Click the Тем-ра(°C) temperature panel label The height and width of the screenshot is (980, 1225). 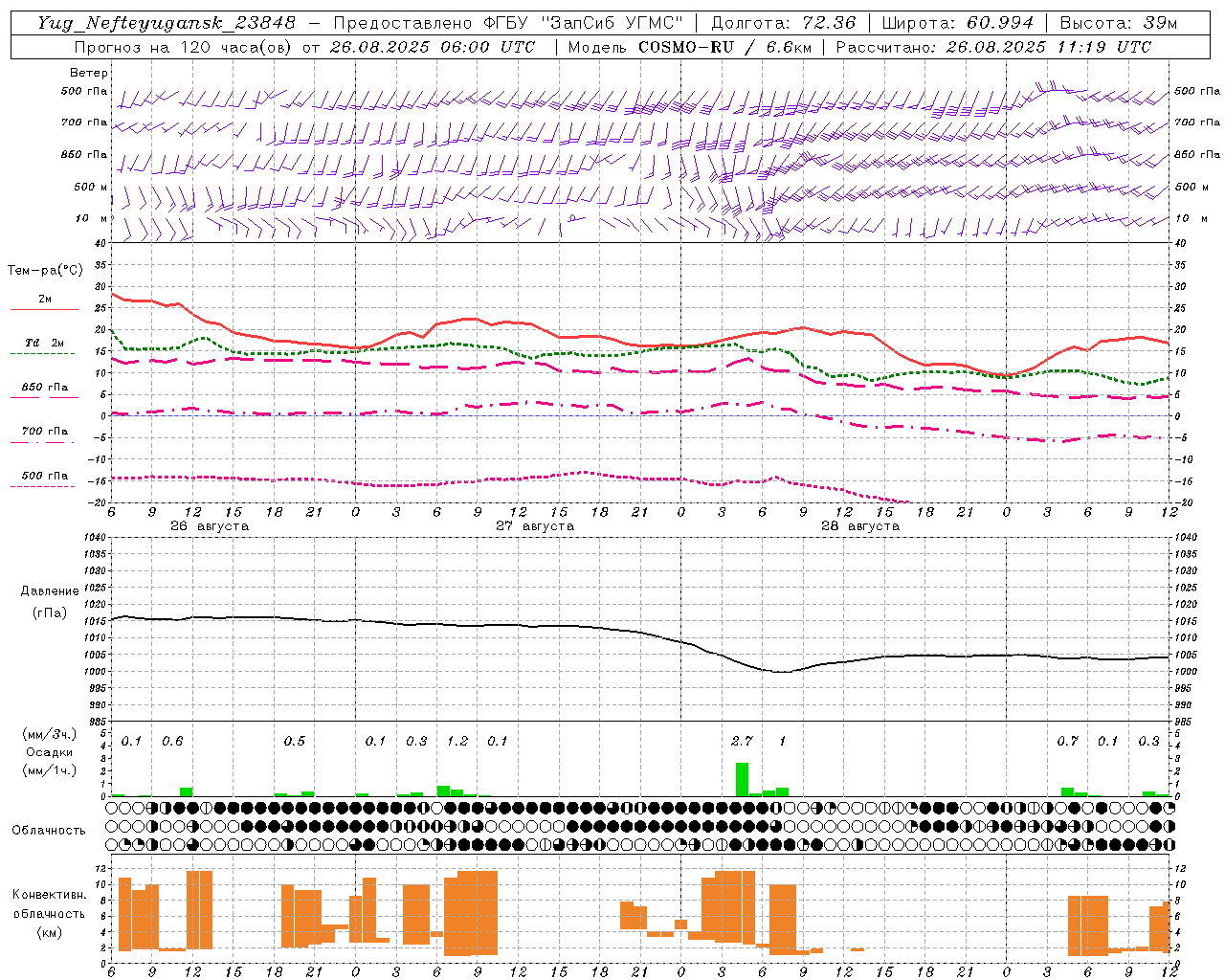(x=45, y=271)
